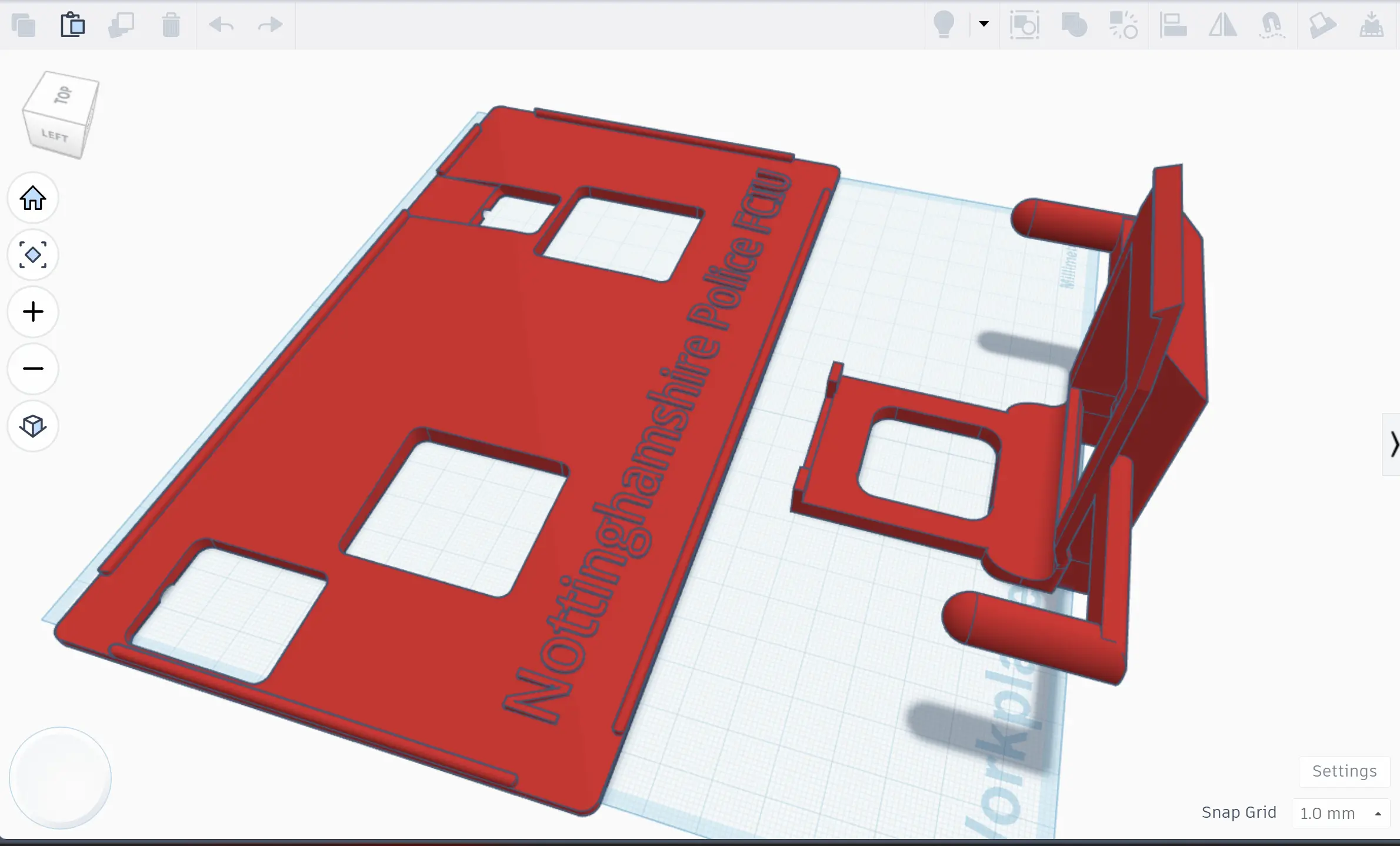Click the tilted workplane tool icon
Screen dimensions: 1400x846
click(1322, 25)
